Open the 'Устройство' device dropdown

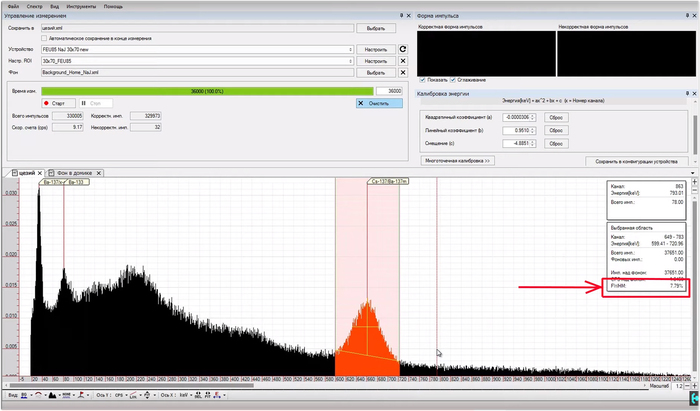tap(351, 48)
